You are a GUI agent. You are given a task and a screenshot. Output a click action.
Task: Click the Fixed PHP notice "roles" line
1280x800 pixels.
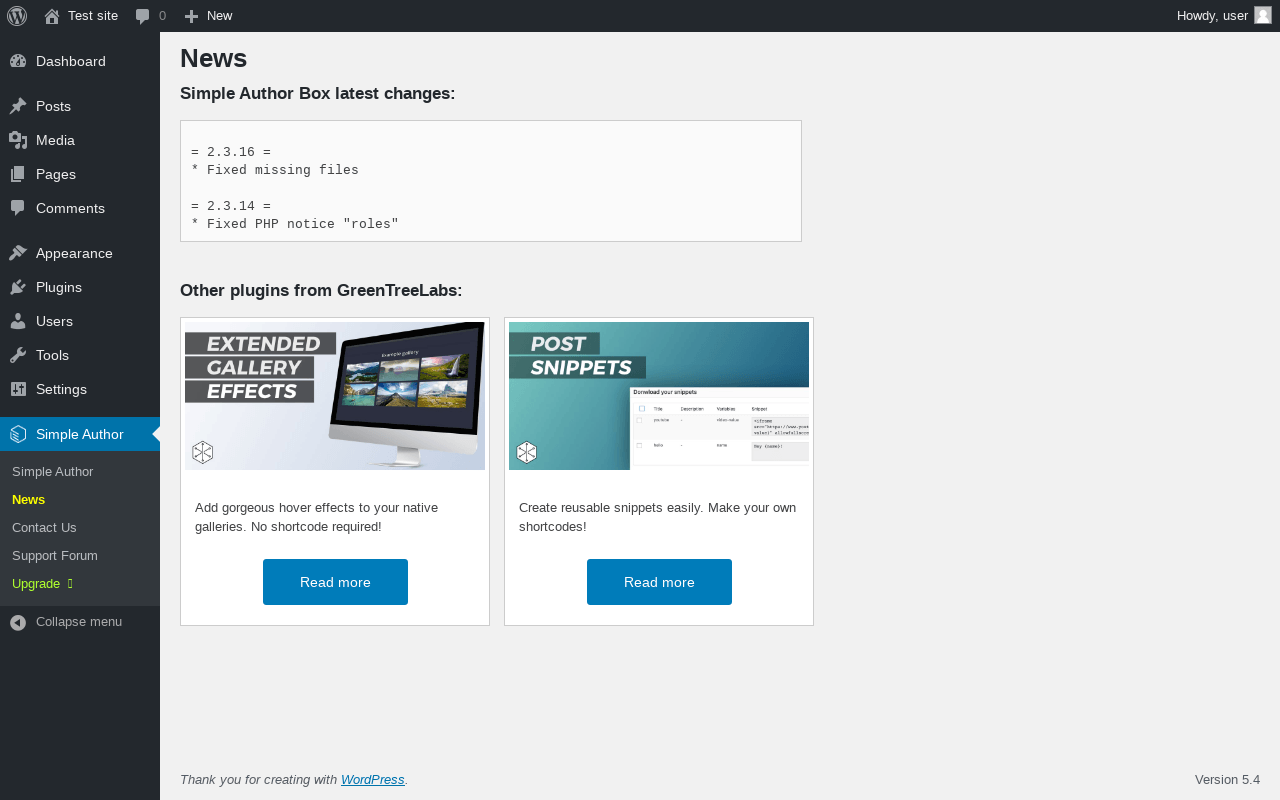pyautogui.click(x=295, y=224)
